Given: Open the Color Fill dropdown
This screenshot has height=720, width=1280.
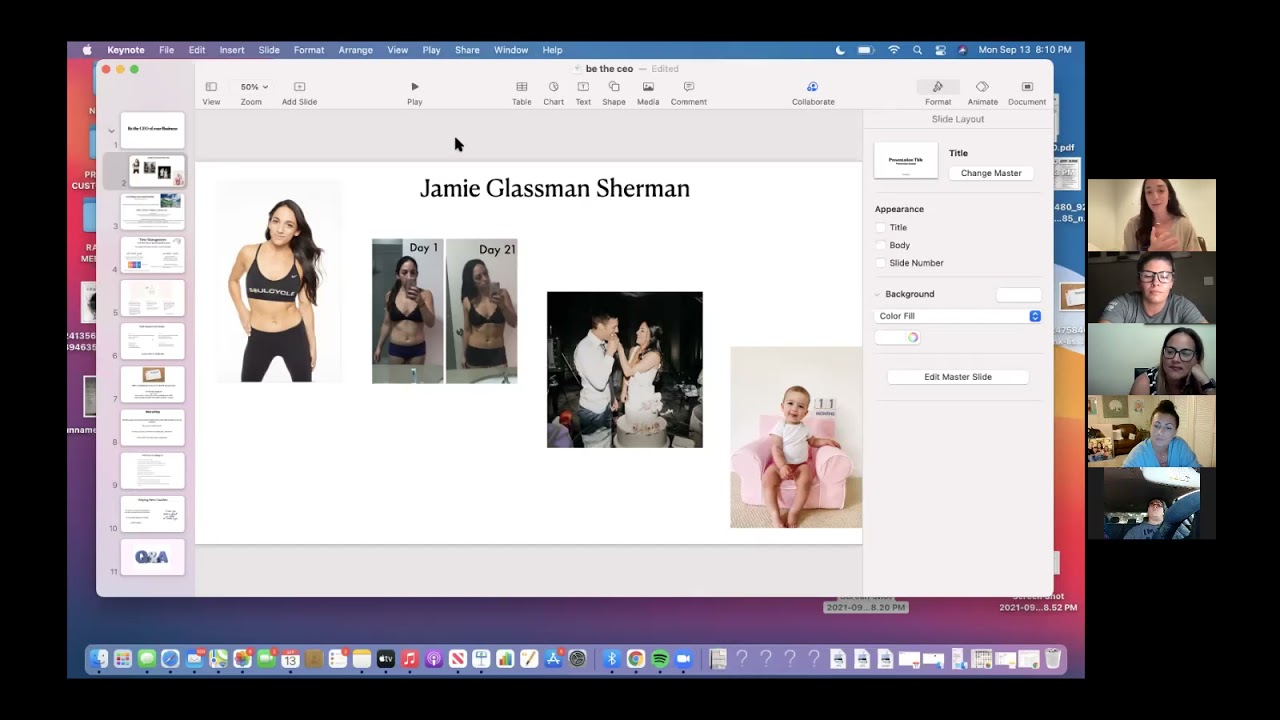Looking at the screenshot, I should 958,316.
